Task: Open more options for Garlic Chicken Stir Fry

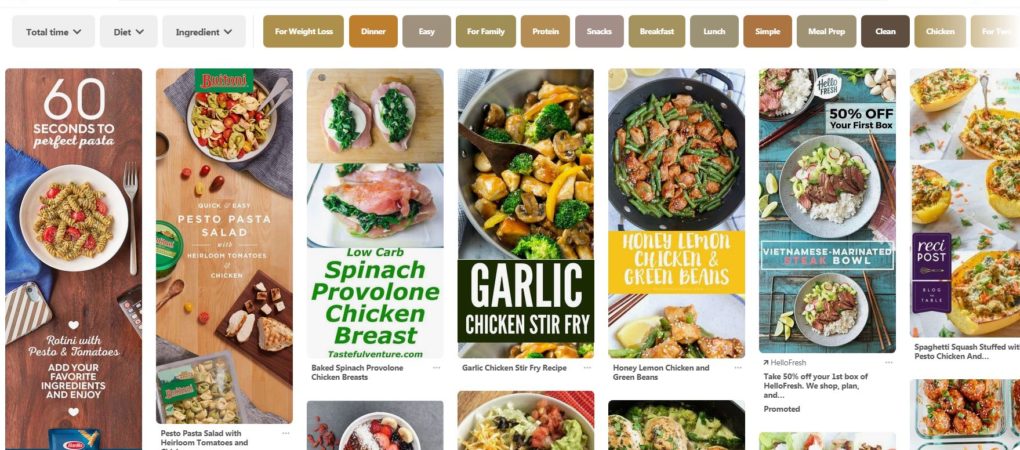Action: point(587,368)
